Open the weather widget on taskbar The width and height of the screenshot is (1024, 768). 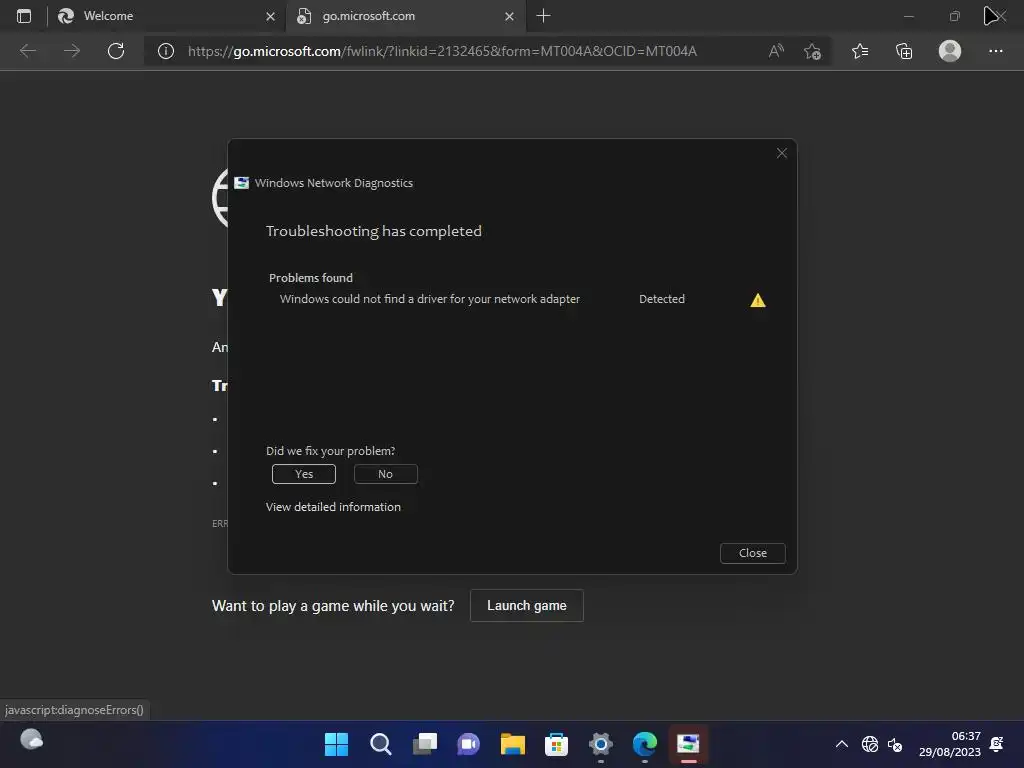31,740
